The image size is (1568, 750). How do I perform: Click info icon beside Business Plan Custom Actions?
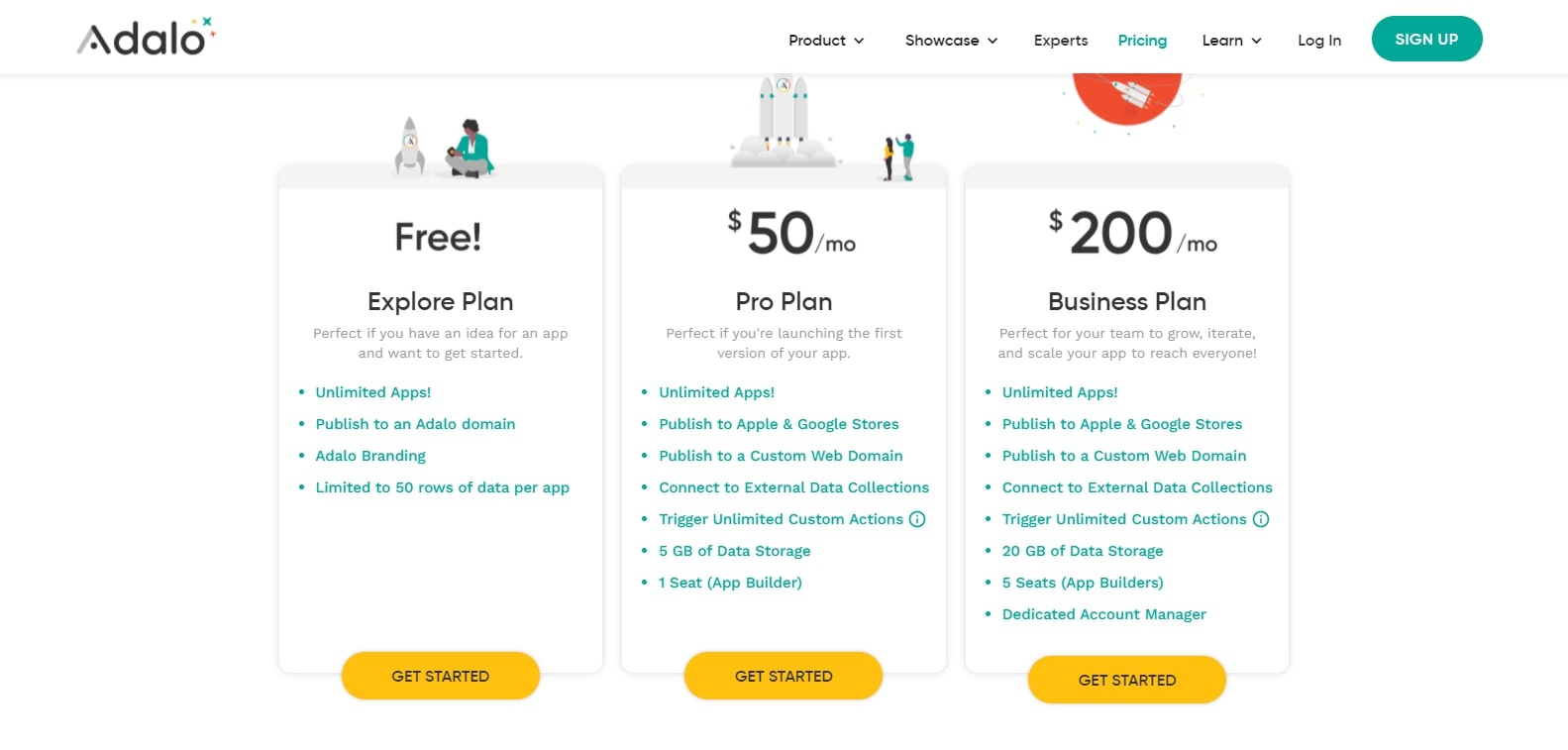click(1261, 519)
